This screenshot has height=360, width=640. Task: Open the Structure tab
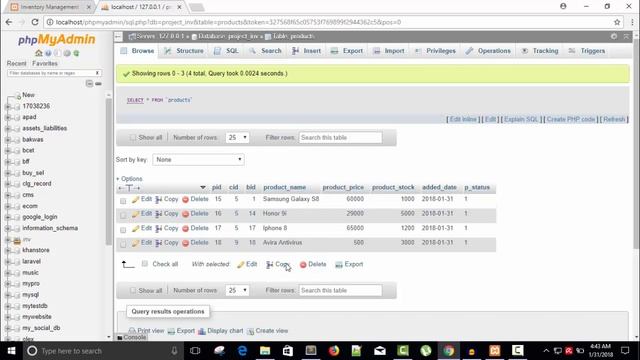click(x=184, y=51)
